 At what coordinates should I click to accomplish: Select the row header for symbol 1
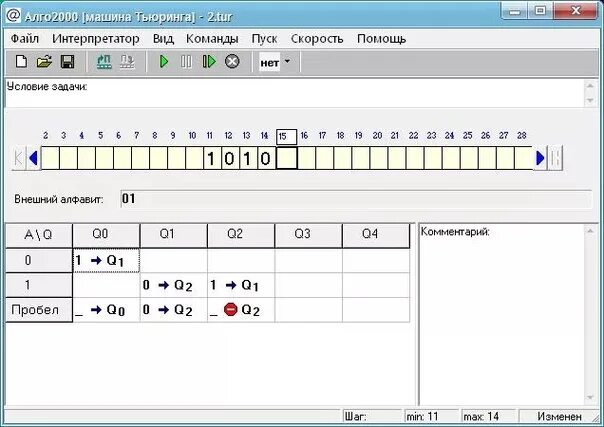click(x=39, y=285)
